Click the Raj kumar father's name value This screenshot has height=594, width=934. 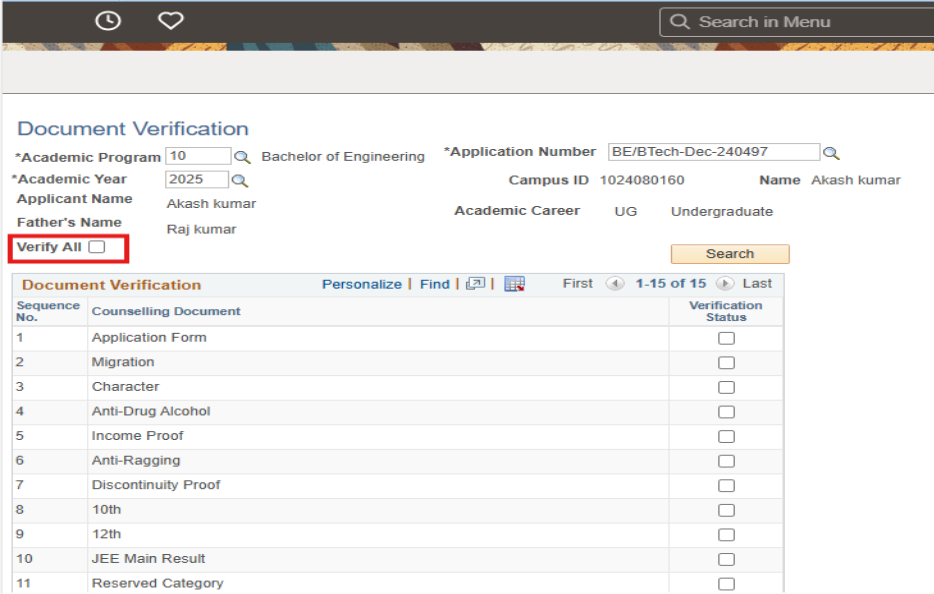pyautogui.click(x=201, y=229)
